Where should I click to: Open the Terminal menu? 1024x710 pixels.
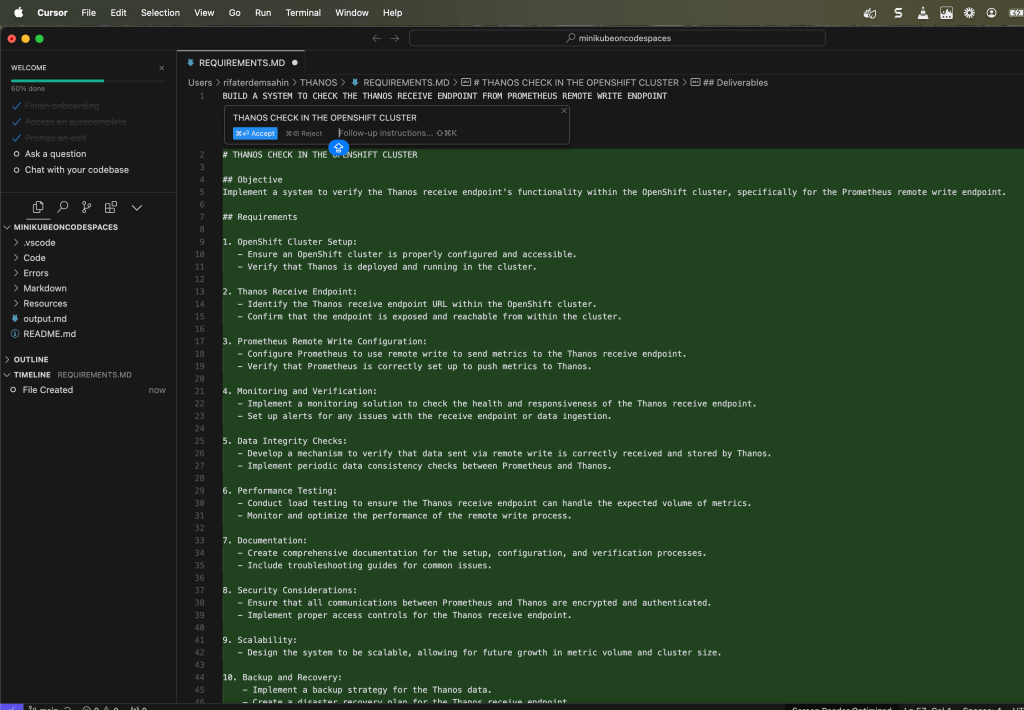tap(303, 12)
